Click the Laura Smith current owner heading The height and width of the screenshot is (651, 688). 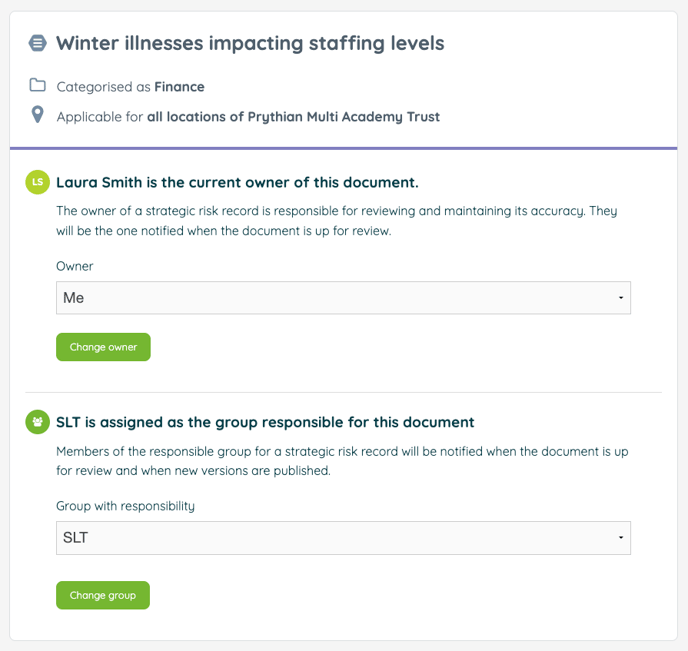(x=237, y=182)
